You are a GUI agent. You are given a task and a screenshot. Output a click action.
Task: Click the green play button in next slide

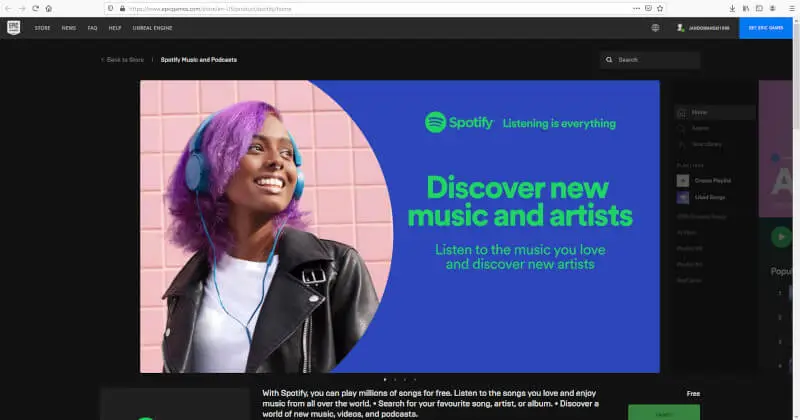click(x=781, y=237)
